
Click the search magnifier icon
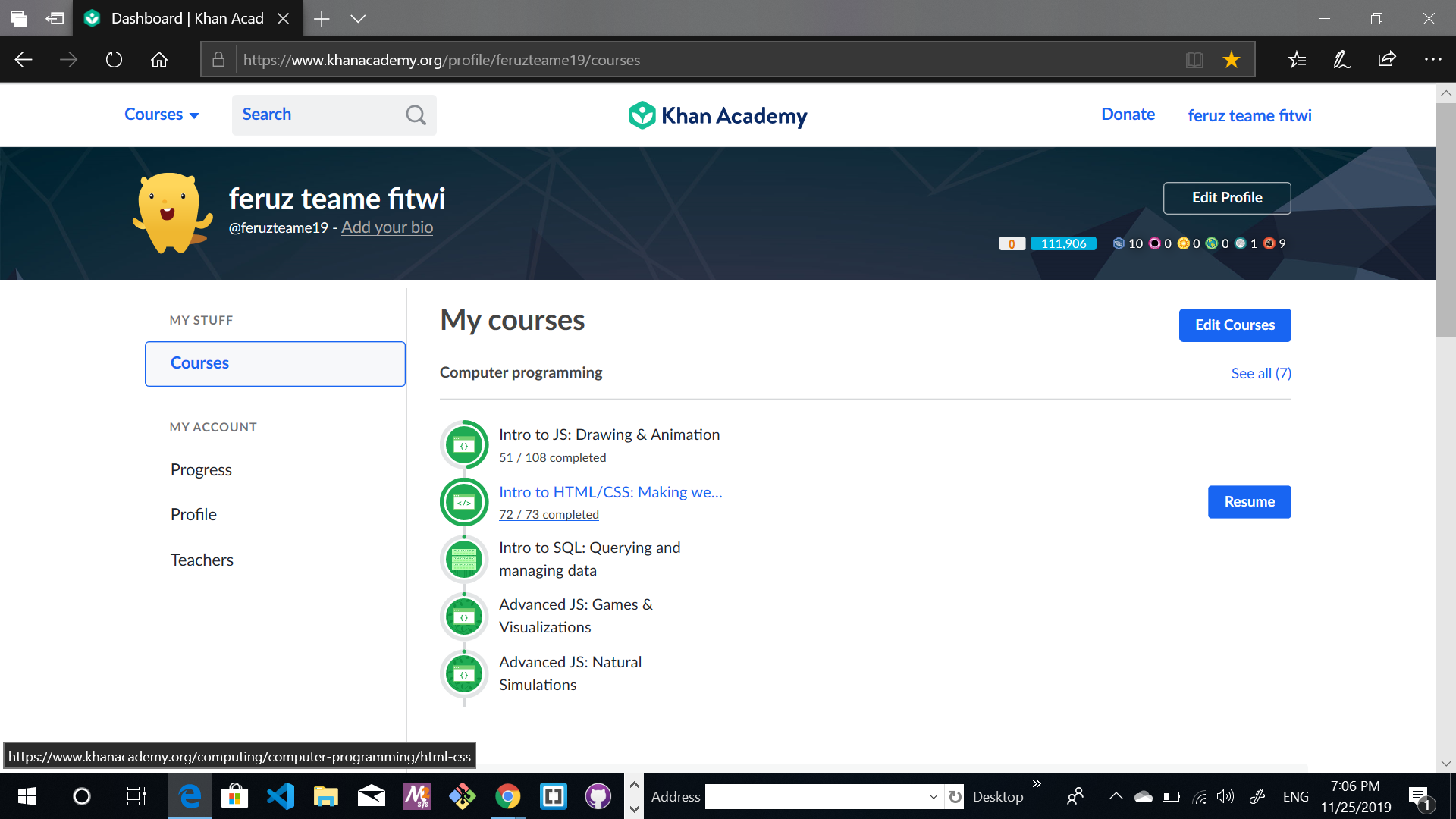pos(416,115)
